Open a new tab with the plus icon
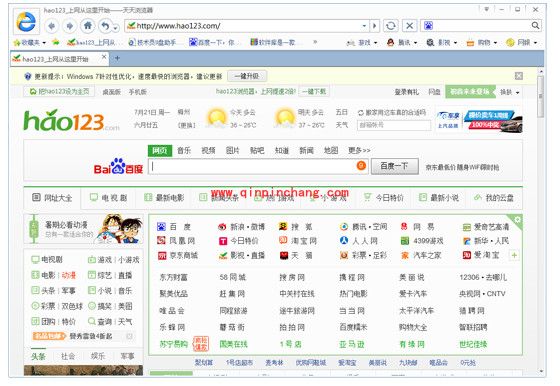560x386 pixels. [117, 58]
